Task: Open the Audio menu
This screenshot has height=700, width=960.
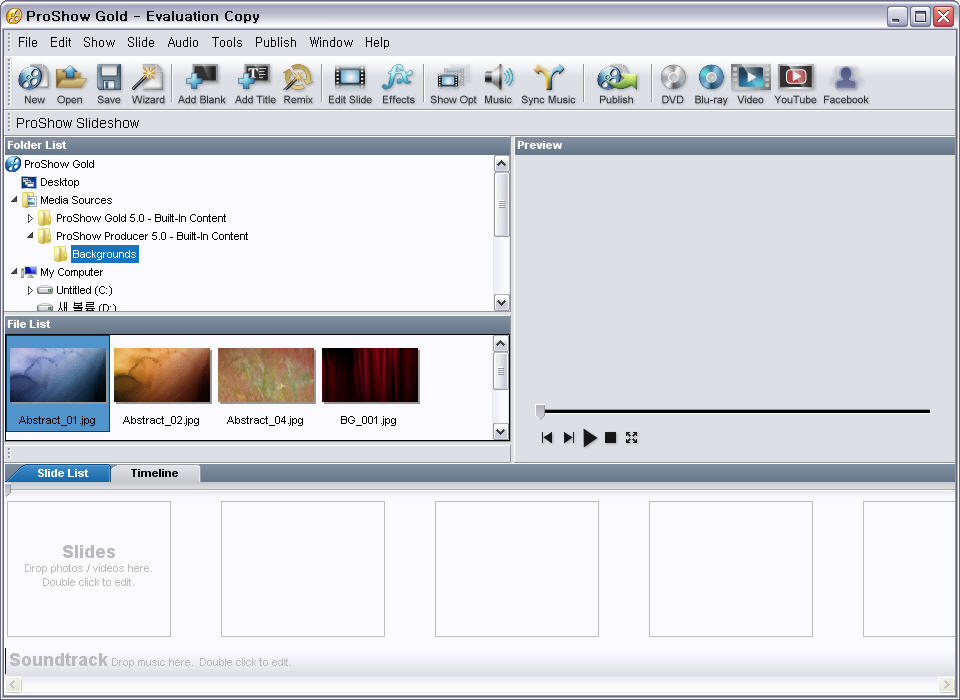Action: coord(183,42)
